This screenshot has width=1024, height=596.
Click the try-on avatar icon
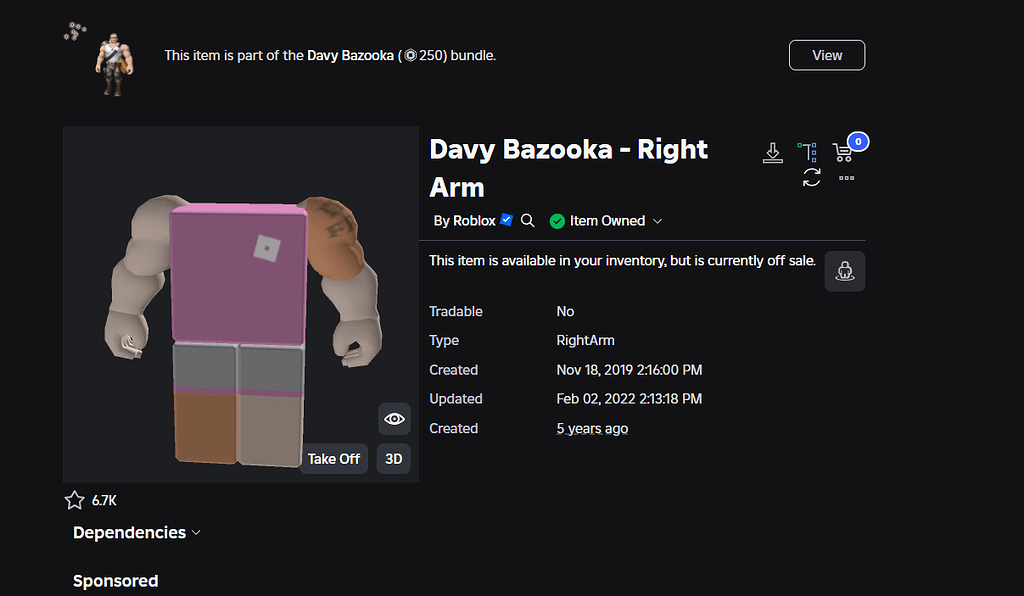coord(845,271)
